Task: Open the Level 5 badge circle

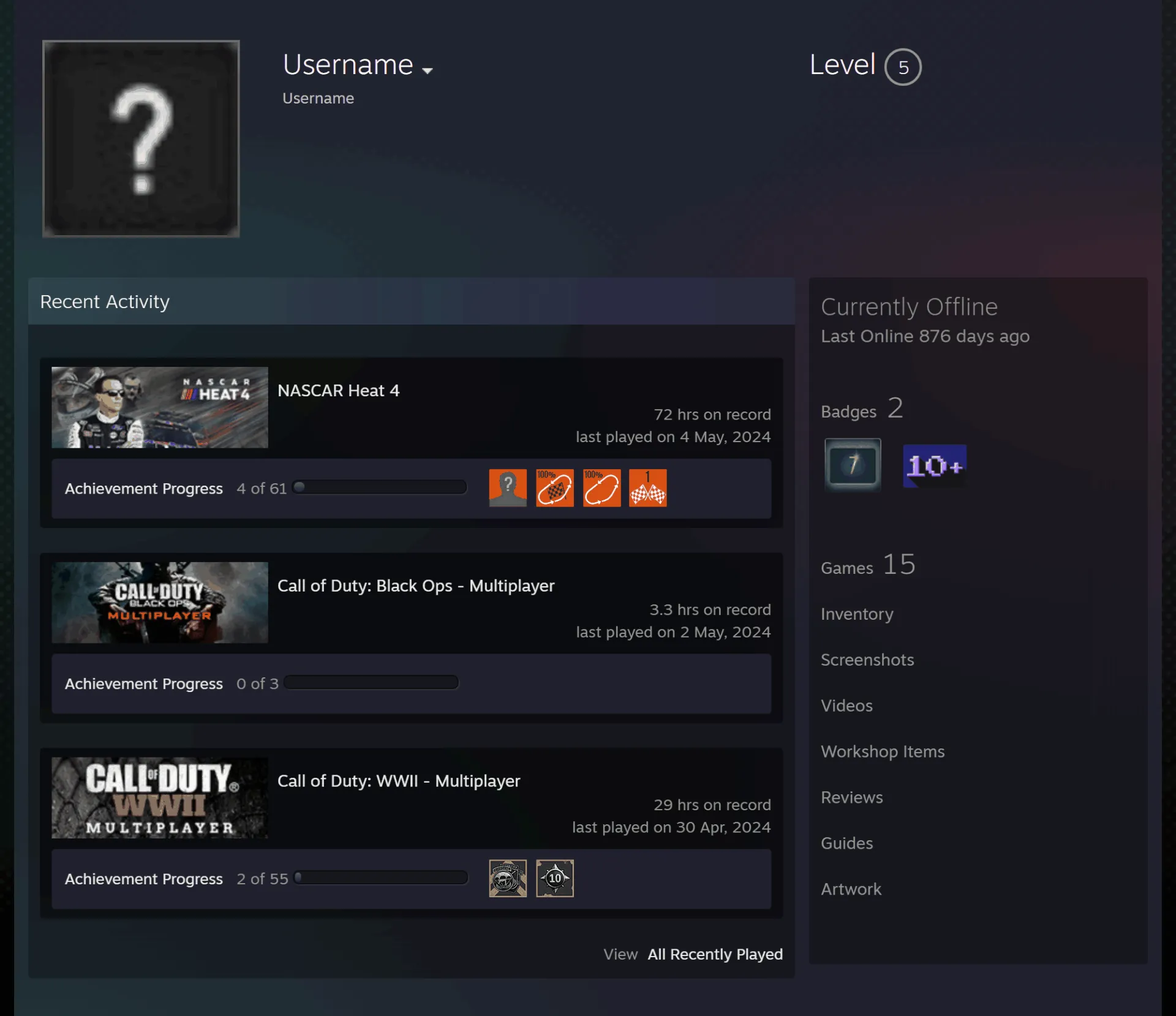Action: pyautogui.click(x=903, y=67)
